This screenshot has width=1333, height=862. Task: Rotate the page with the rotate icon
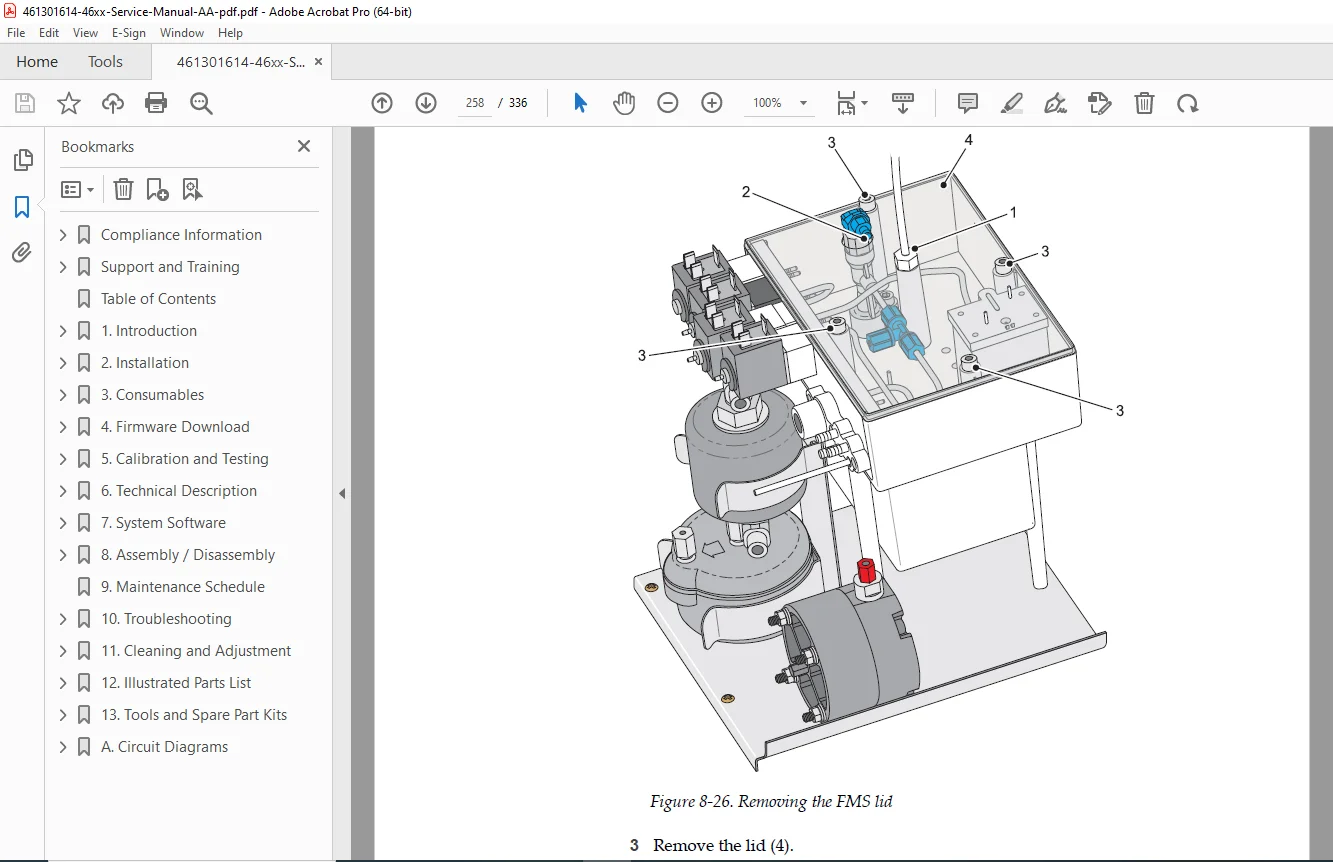(x=1187, y=103)
